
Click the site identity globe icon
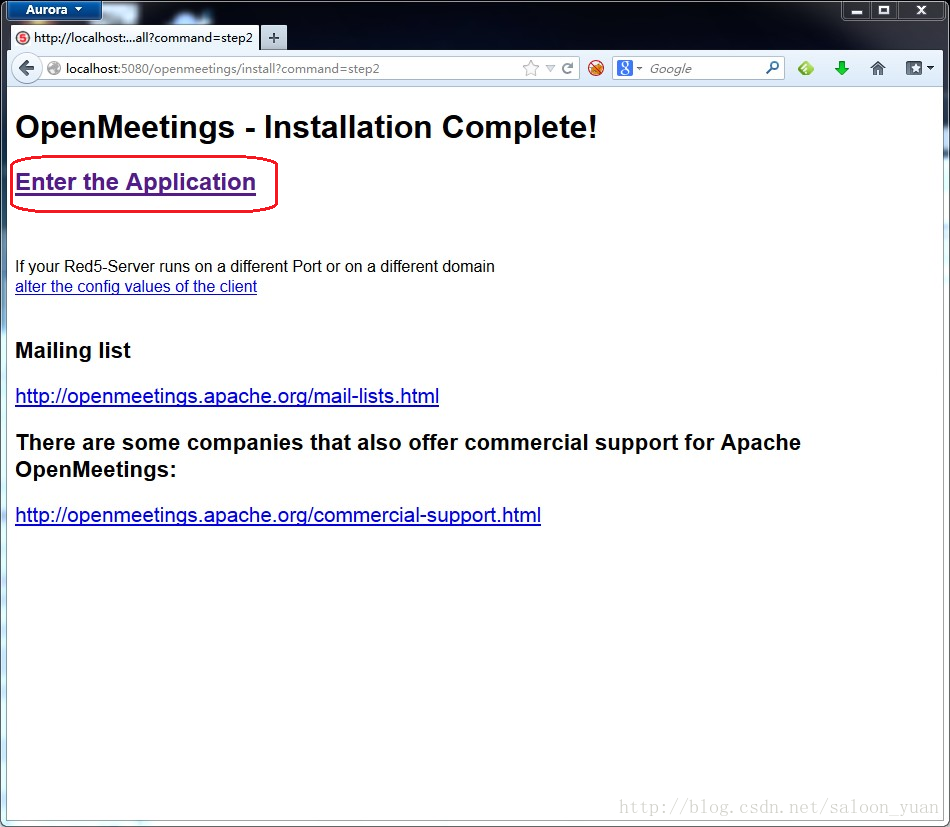click(54, 68)
